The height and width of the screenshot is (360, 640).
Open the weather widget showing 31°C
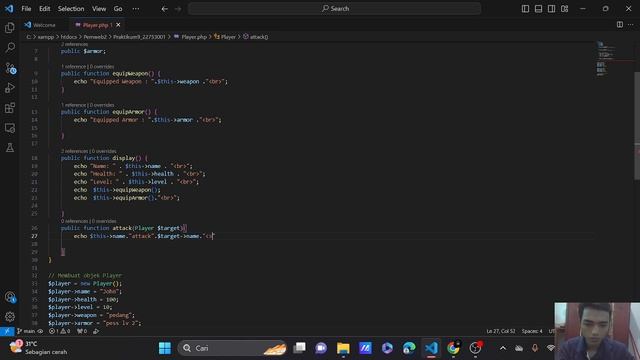[38, 348]
